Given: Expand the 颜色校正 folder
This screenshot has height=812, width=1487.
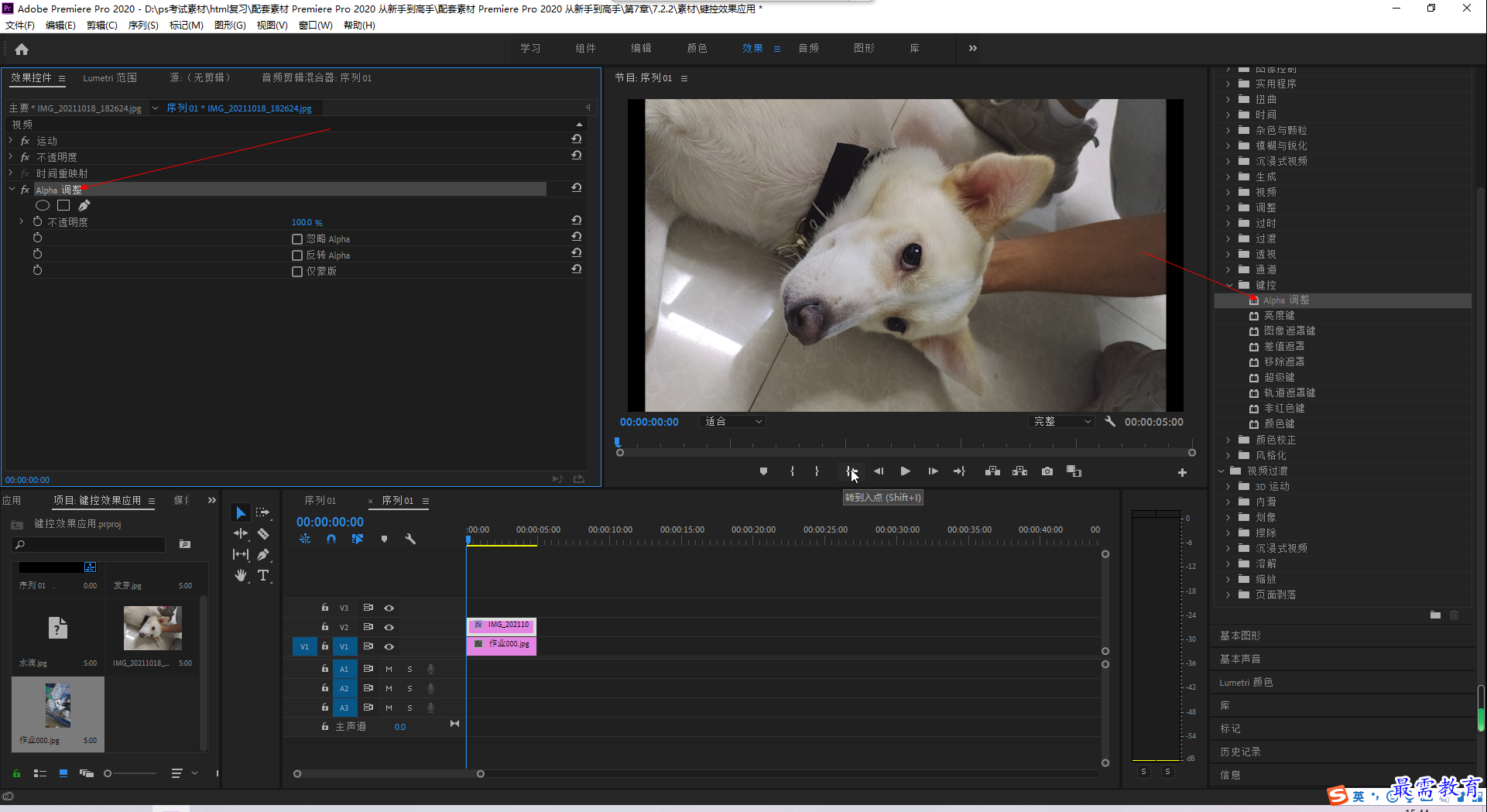Looking at the screenshot, I should point(1228,440).
